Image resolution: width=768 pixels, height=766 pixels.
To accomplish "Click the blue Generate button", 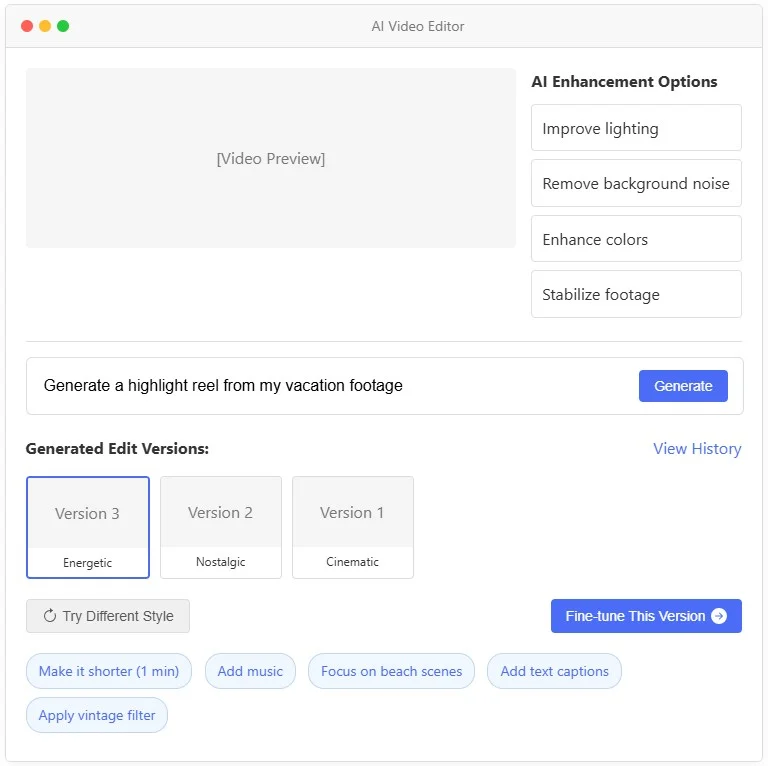I will click(683, 386).
